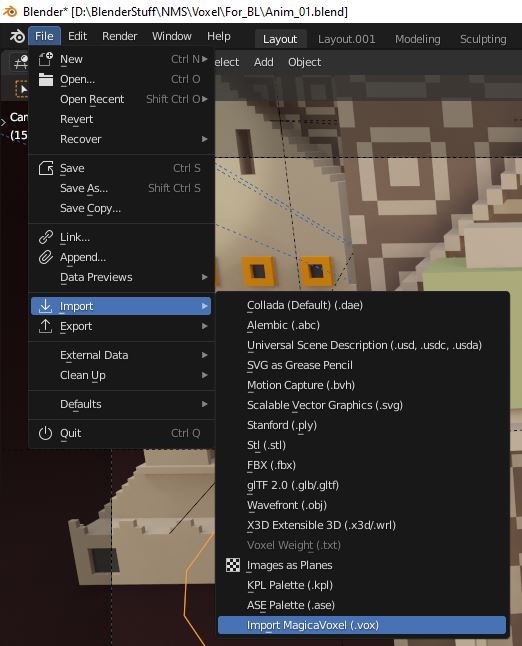Select X3D Extensible 3D (.x3d/.wrl) import
This screenshot has width=522, height=646.
pyautogui.click(x=362, y=525)
